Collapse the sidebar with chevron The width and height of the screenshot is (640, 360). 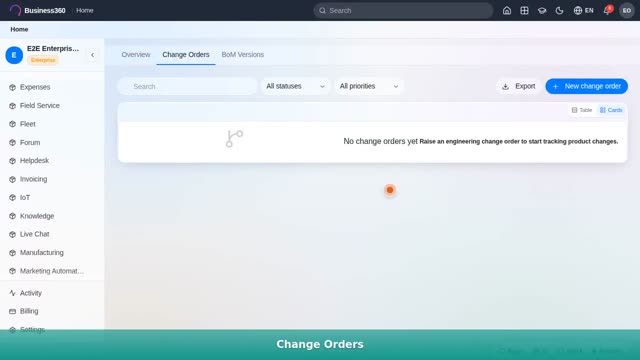tap(93, 55)
